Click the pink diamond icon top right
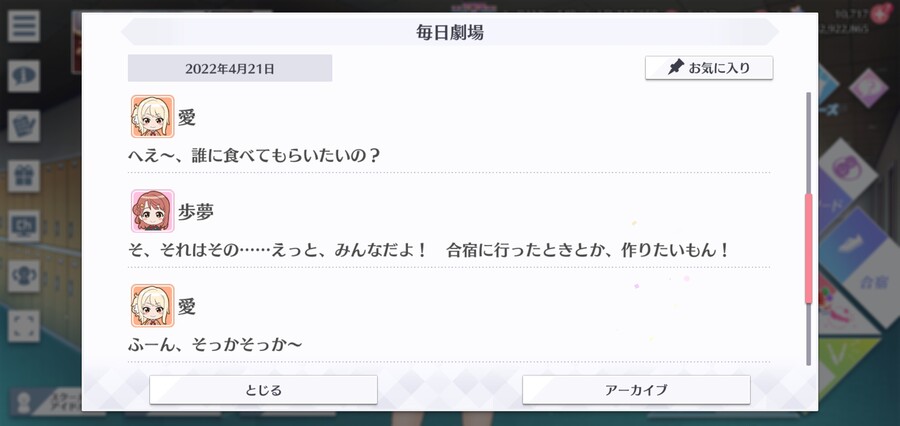The width and height of the screenshot is (900, 426). click(868, 88)
